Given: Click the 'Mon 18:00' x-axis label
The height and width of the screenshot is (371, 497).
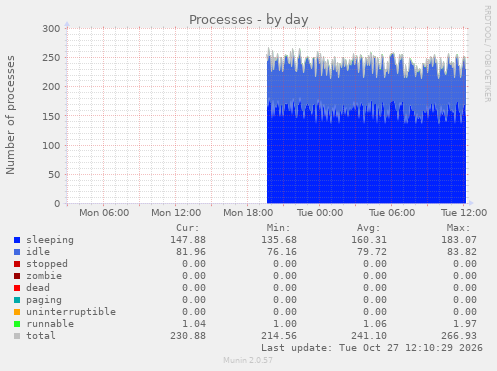Looking at the screenshot, I should (248, 213).
